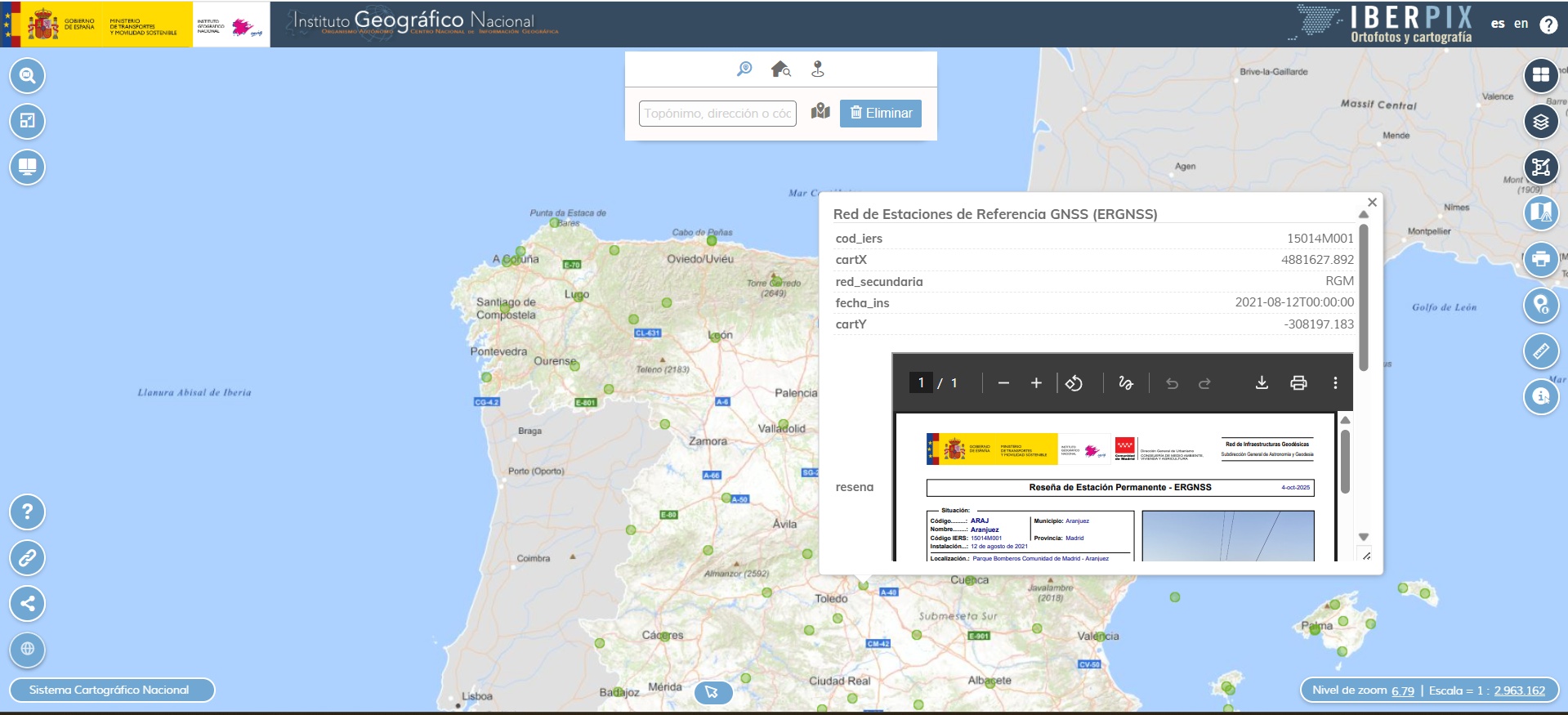
Task: Switch language to English 'en'
Action: click(1521, 24)
